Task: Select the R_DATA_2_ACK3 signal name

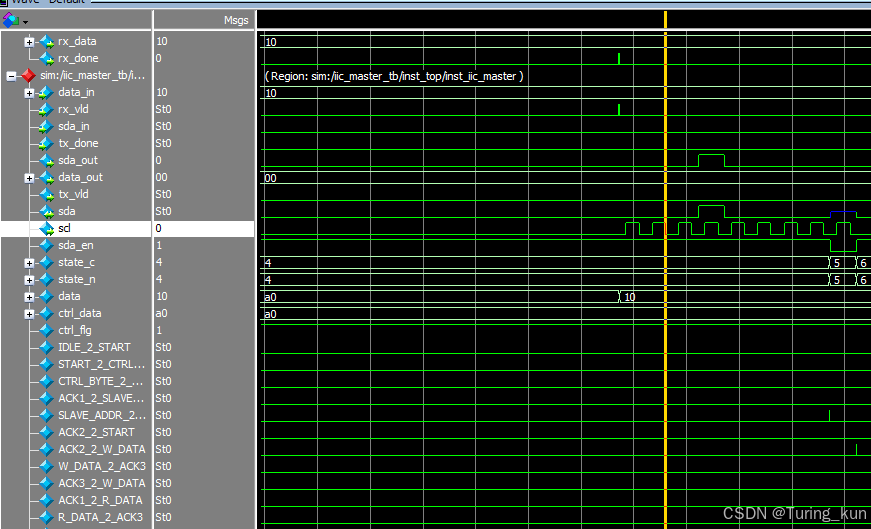Action: (101, 517)
